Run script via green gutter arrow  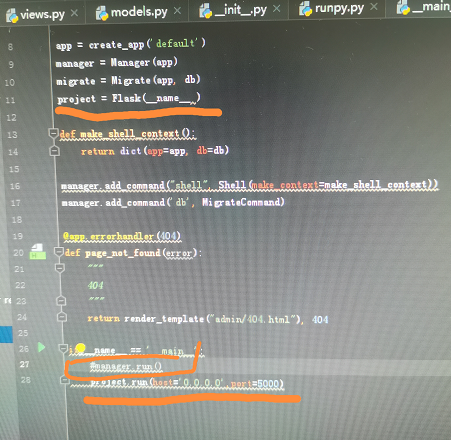41,347
